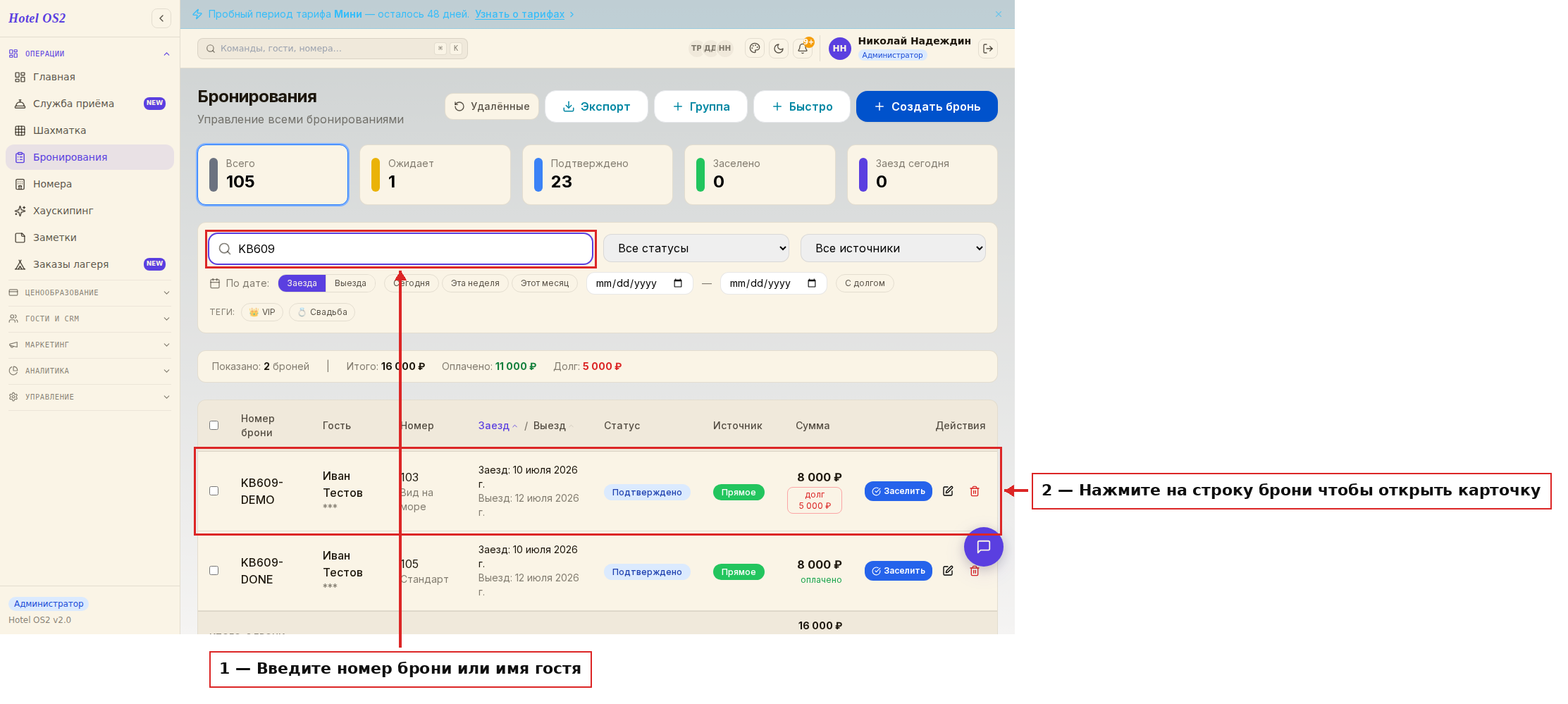The width and height of the screenshot is (1568, 704).
Task: Tick the select-all checkbox in the table header
Action: 214,426
